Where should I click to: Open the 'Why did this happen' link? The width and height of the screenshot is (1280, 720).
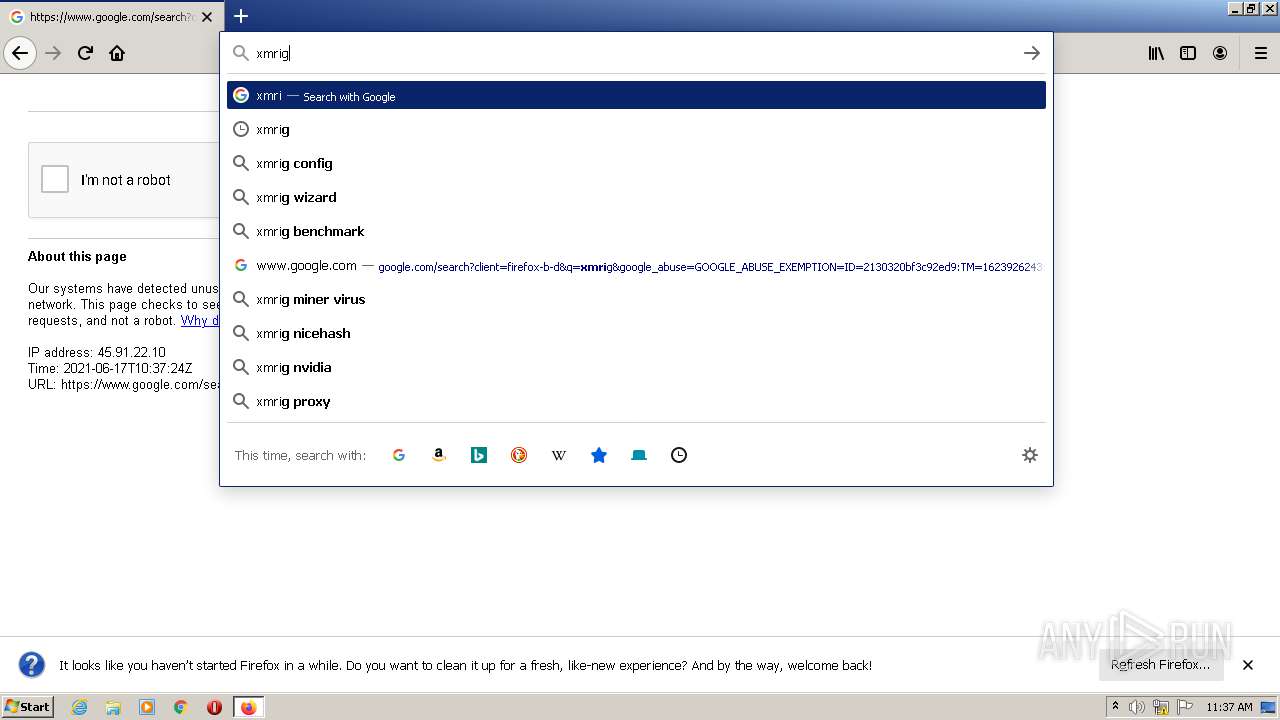[199, 320]
